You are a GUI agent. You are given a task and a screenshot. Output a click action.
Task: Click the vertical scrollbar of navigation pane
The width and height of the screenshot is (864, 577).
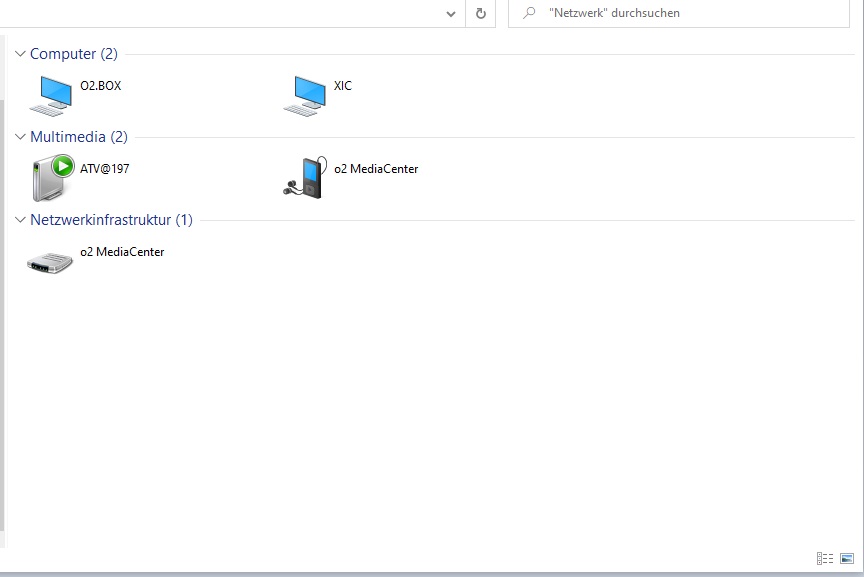(x=2, y=315)
